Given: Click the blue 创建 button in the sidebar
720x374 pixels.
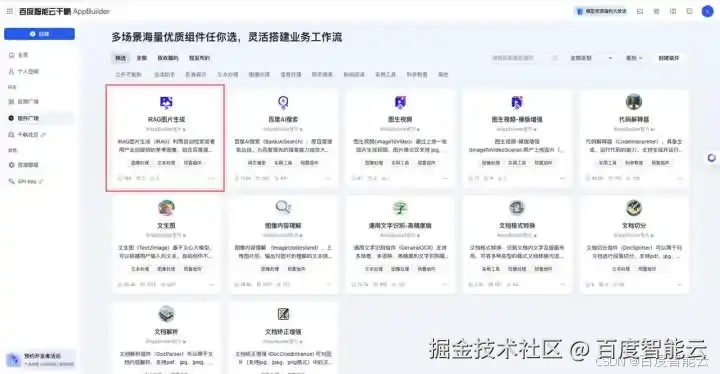Looking at the screenshot, I should (x=39, y=34).
